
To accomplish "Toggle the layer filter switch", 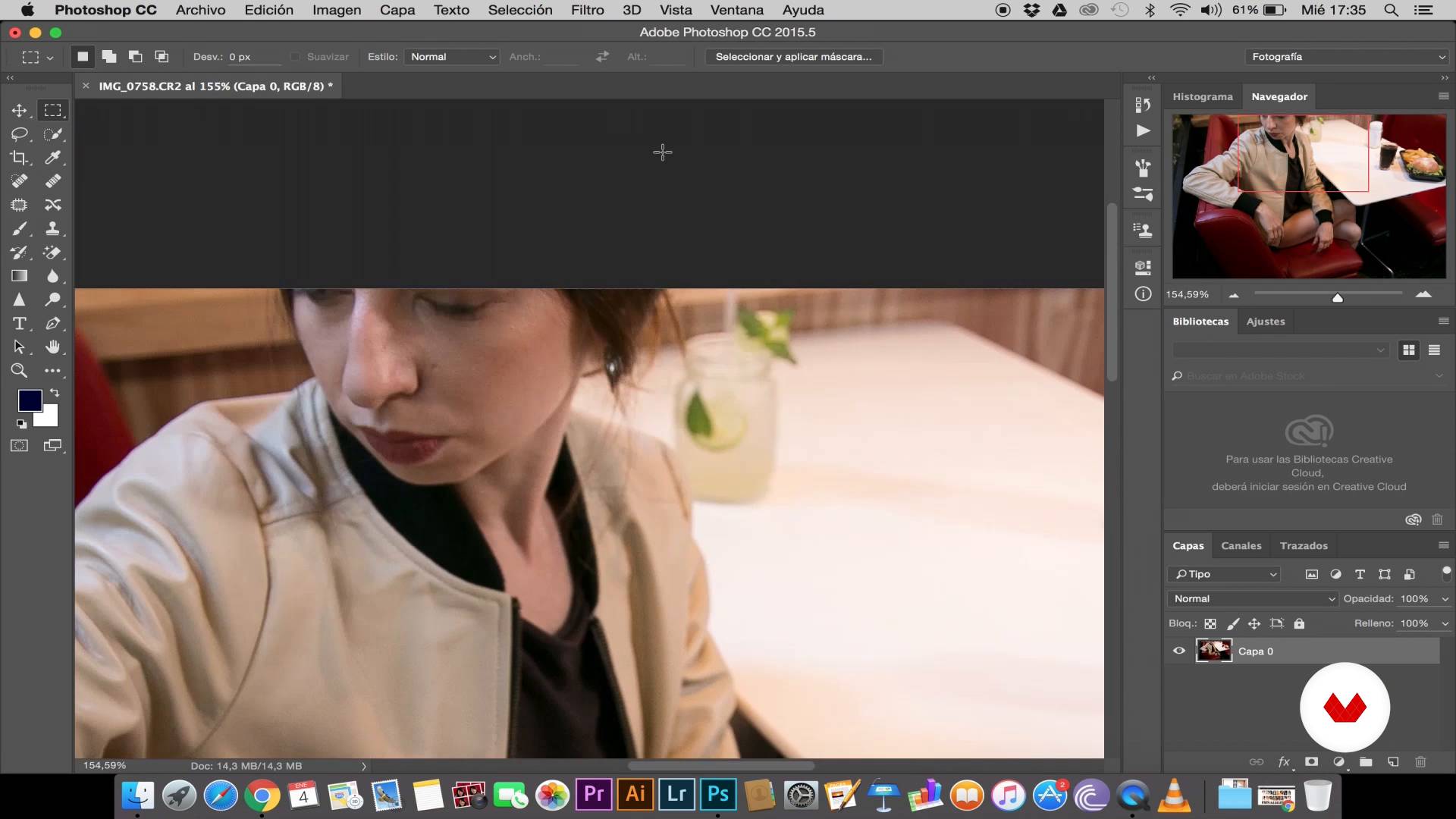I will click(1446, 573).
